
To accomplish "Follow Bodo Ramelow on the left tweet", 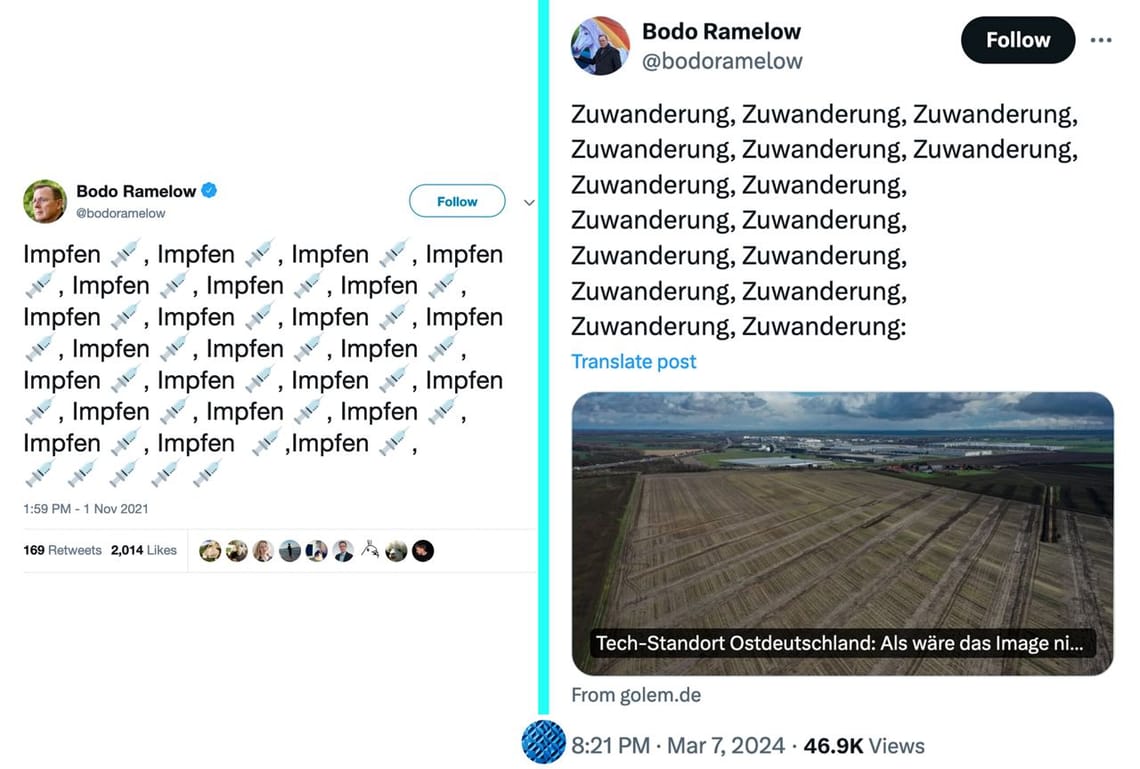I will 457,201.
